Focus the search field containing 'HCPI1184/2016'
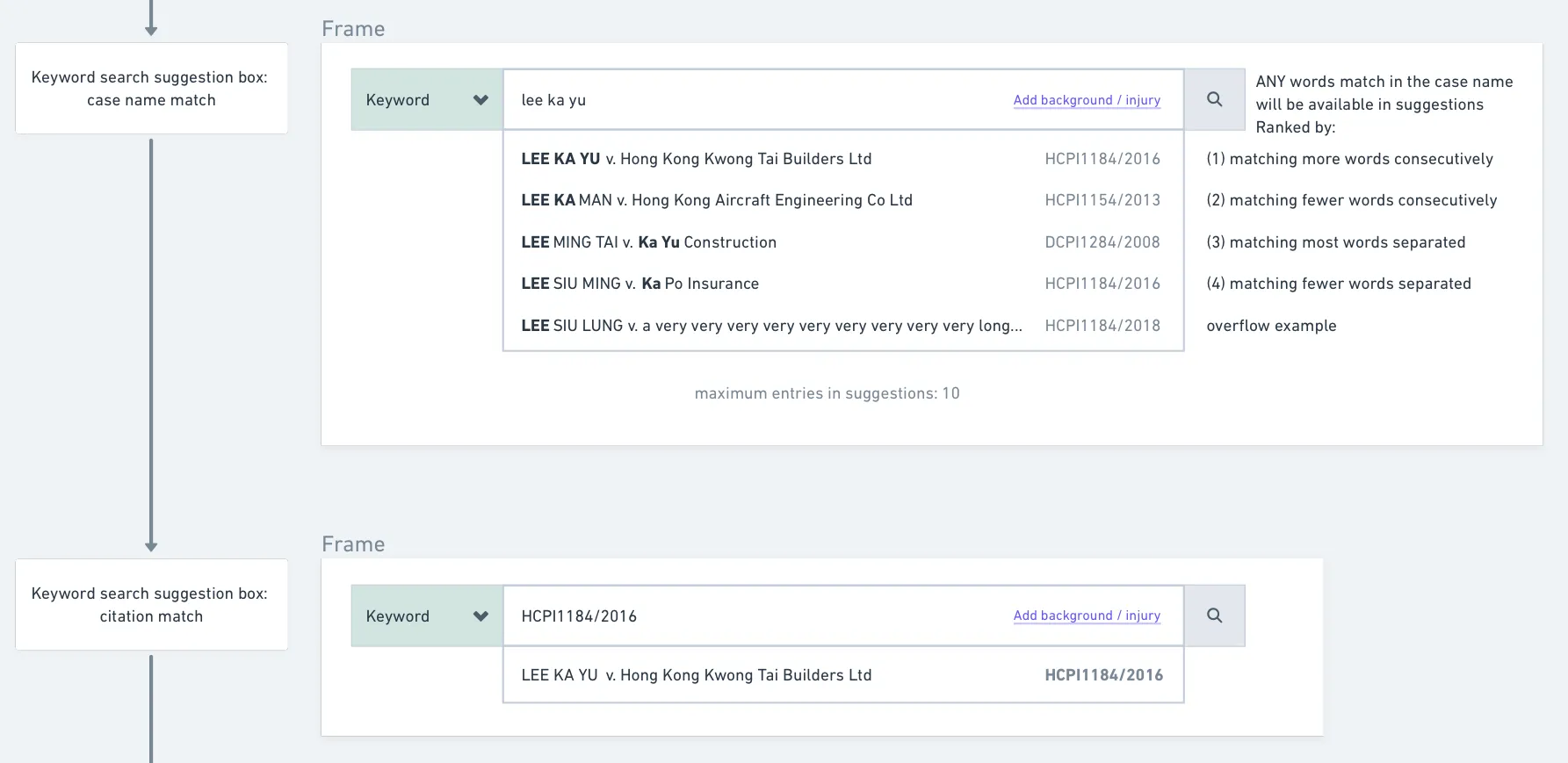The image size is (1568, 763). [x=843, y=615]
